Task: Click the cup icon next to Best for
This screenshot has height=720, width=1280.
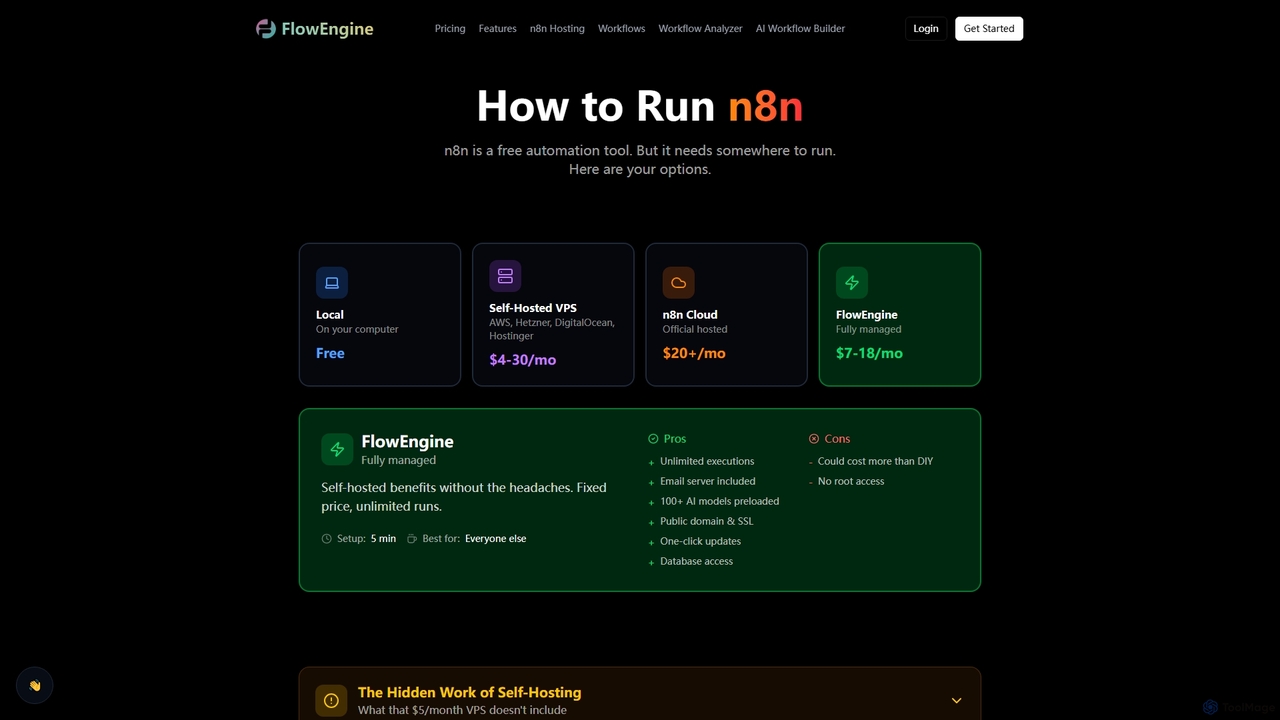Action: 412,539
